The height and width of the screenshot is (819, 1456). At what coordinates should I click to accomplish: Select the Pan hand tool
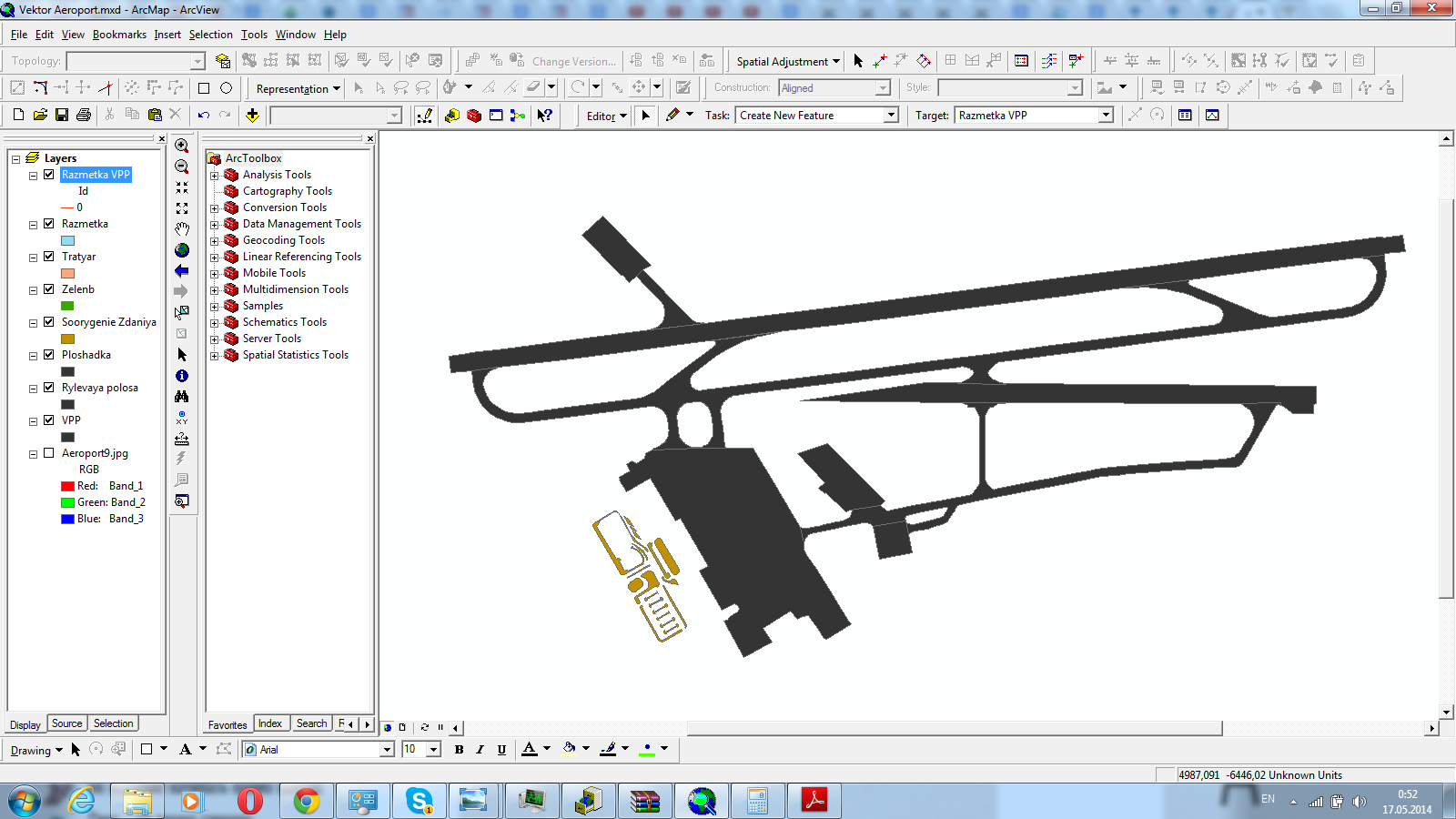(182, 229)
